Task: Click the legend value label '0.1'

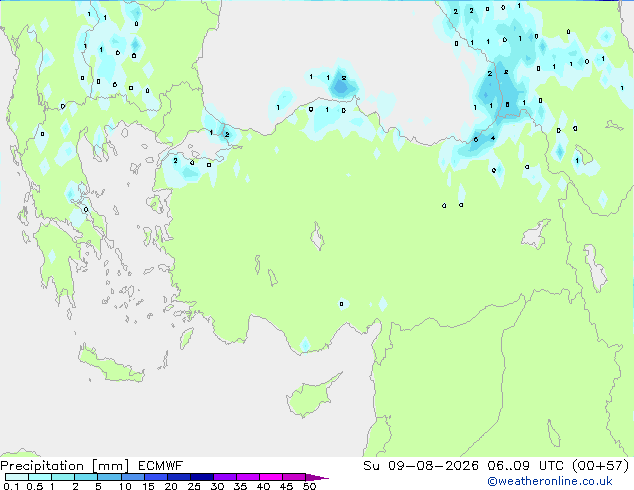Action: point(11,486)
